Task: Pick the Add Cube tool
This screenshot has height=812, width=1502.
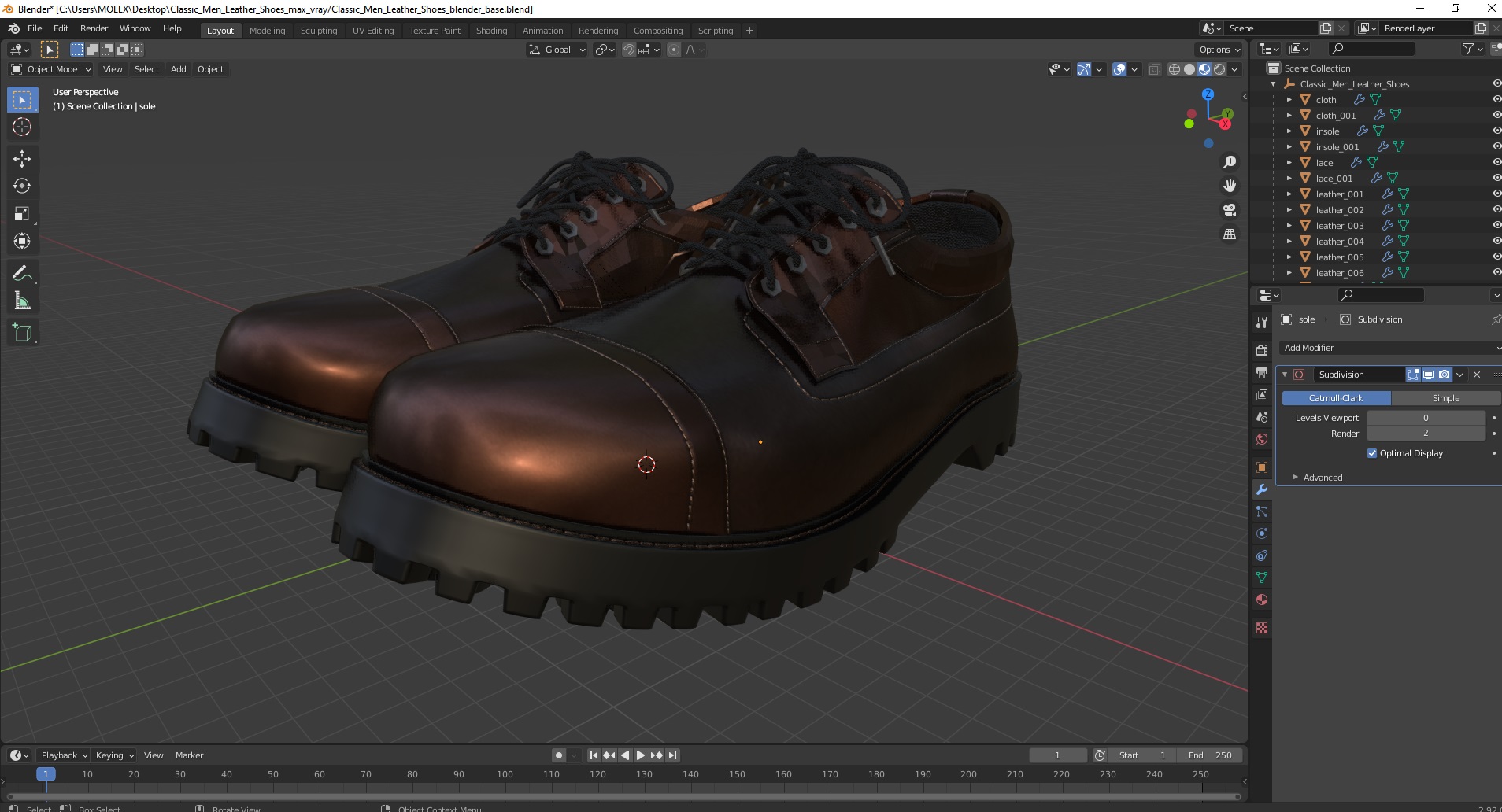Action: (x=22, y=333)
